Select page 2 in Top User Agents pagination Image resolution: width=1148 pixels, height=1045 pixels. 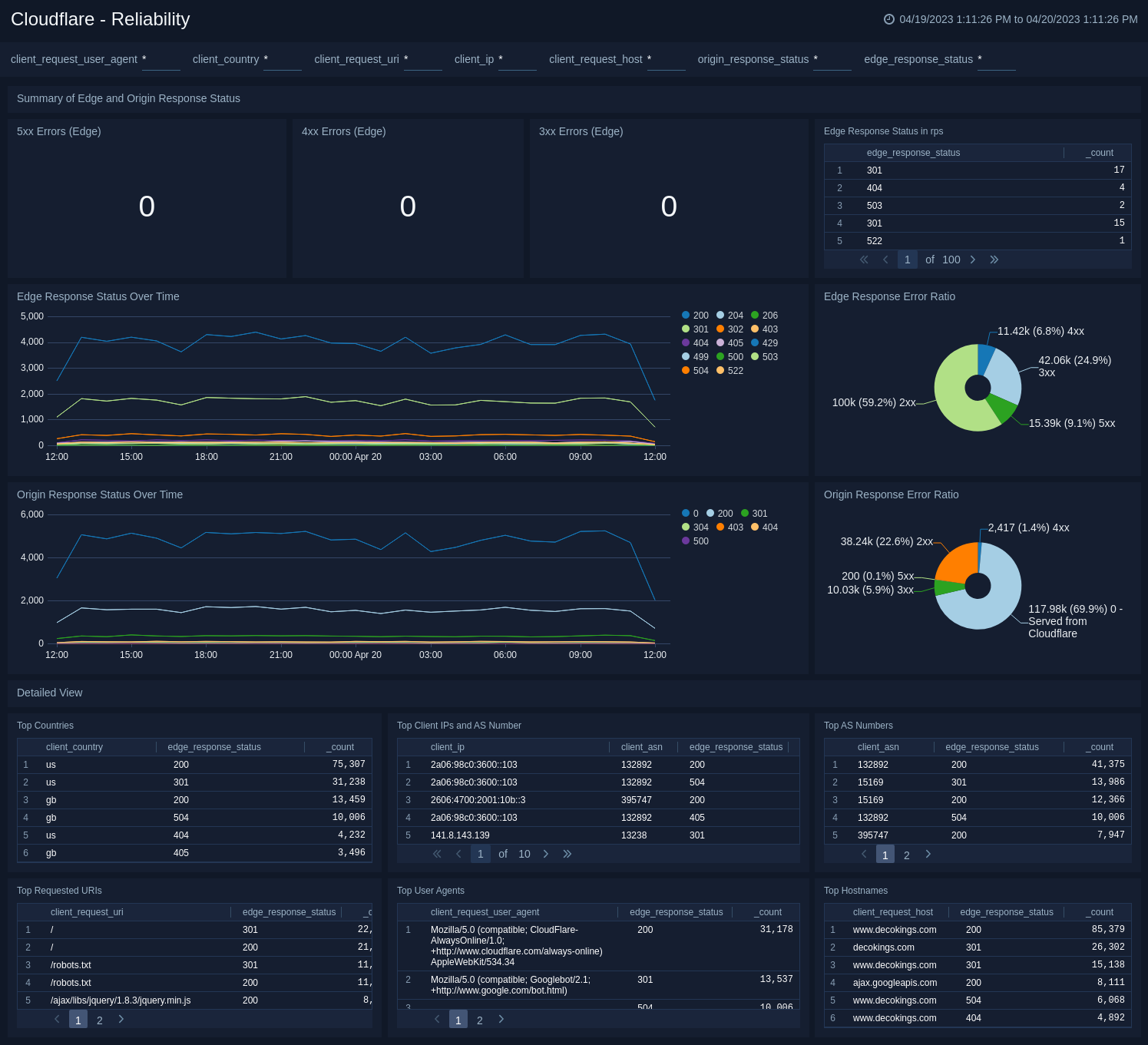479,1020
